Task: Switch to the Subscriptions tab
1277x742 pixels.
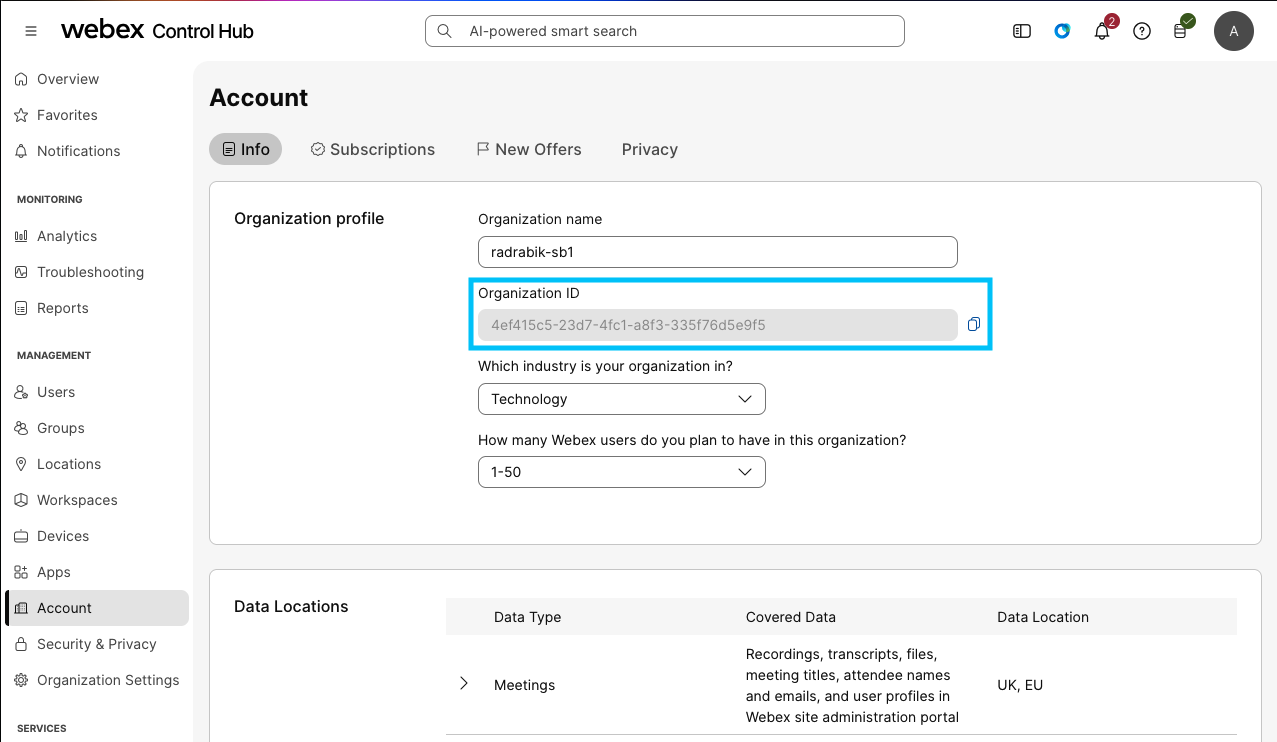Action: coord(373,149)
